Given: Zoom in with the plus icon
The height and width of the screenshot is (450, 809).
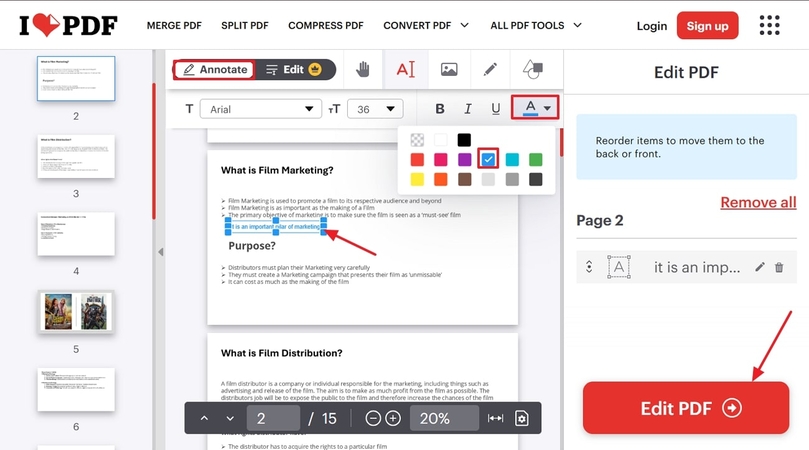Looking at the screenshot, I should [393, 418].
